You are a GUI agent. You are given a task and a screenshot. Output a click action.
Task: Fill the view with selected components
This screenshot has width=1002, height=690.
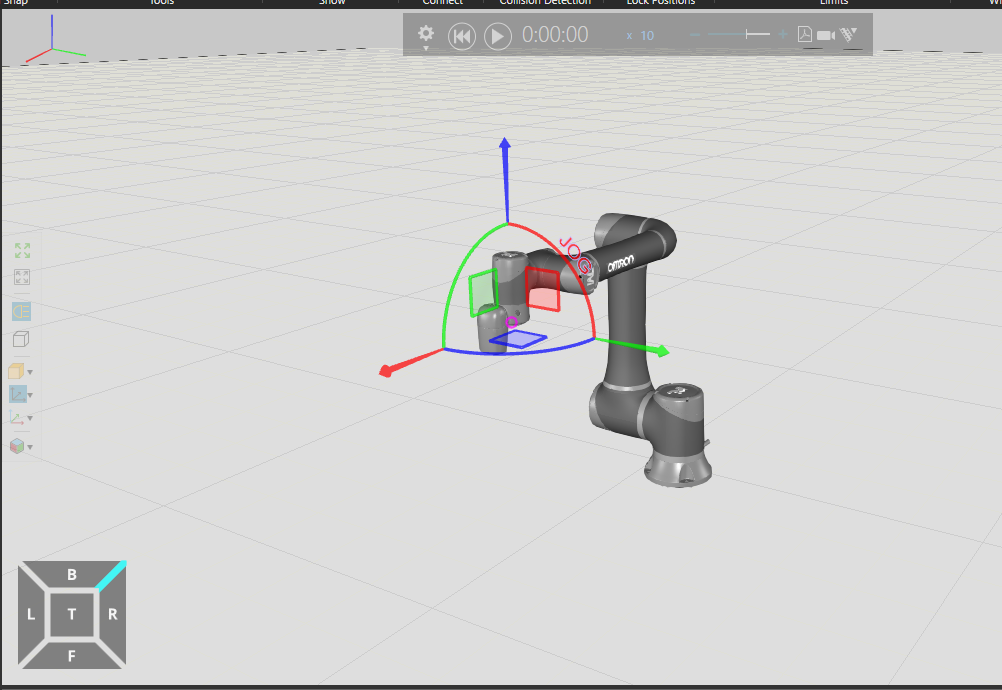point(22,277)
